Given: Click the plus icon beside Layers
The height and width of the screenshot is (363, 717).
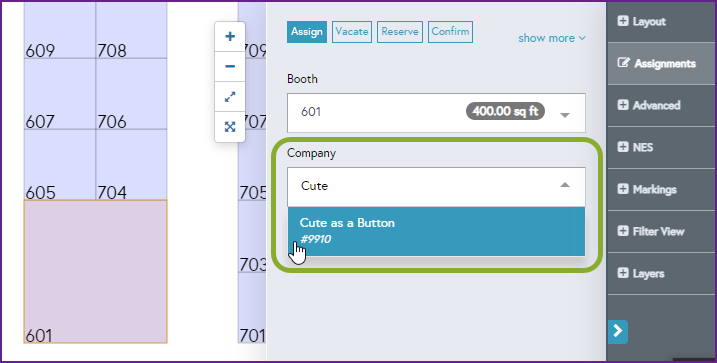Looking at the screenshot, I should 623,273.
